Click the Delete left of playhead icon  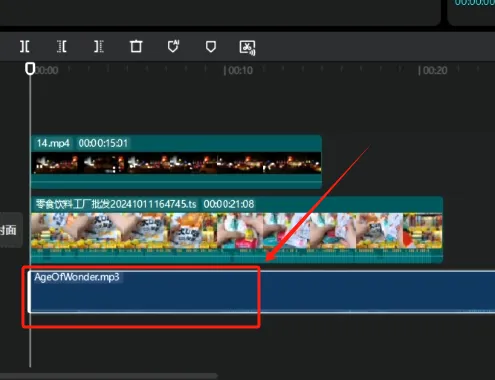[62, 46]
